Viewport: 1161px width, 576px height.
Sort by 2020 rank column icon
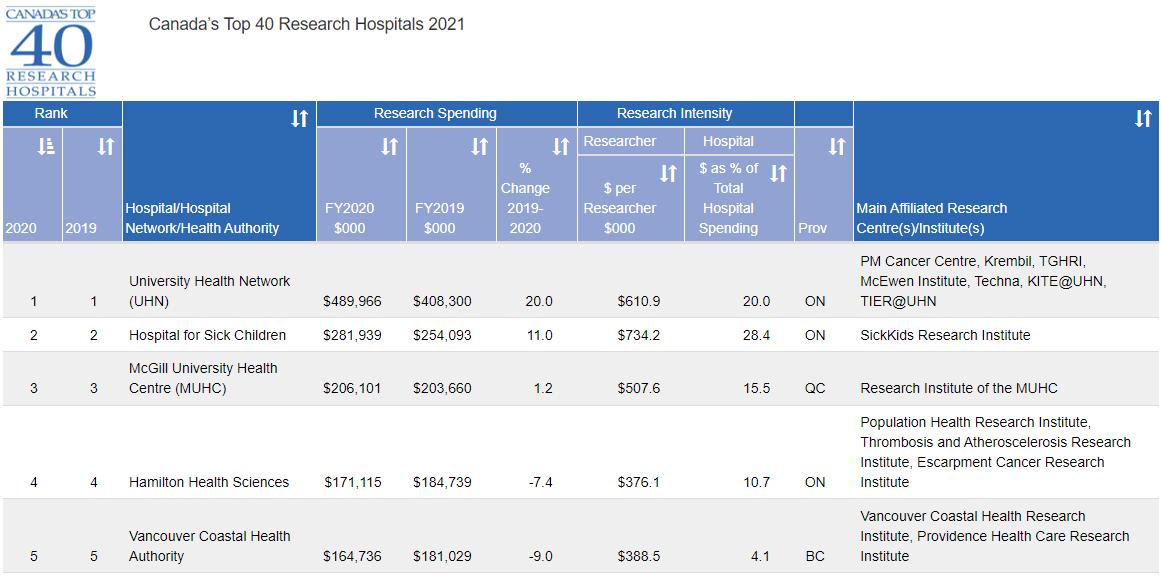(x=46, y=147)
